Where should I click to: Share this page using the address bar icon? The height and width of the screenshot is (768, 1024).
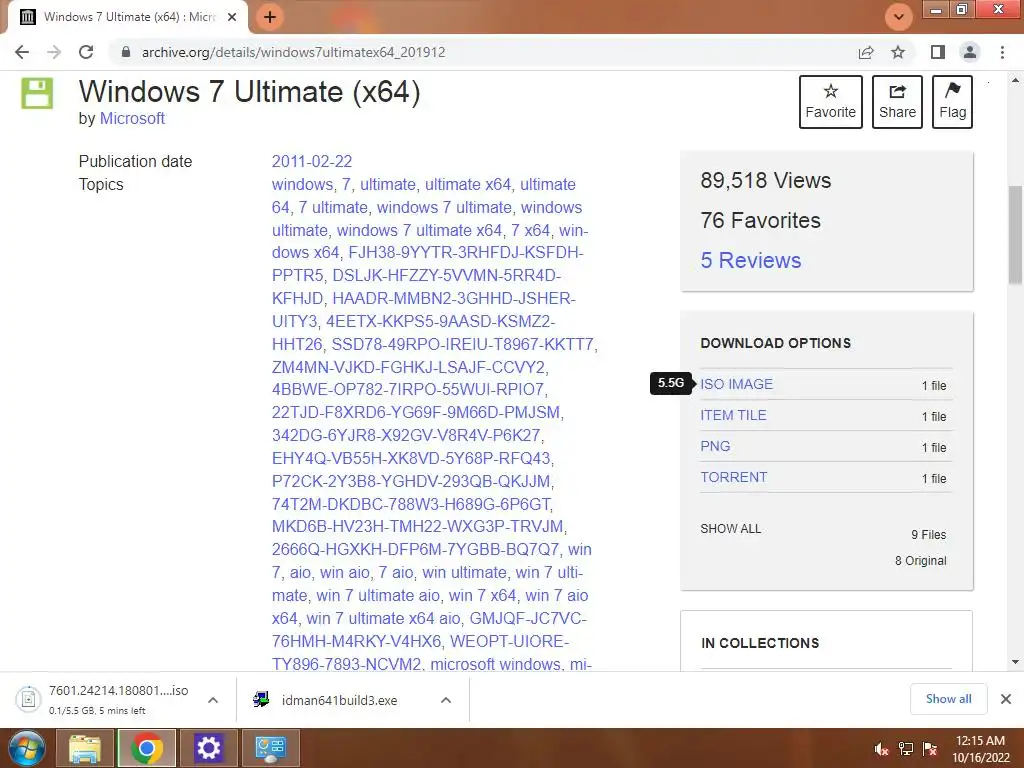[x=866, y=52]
